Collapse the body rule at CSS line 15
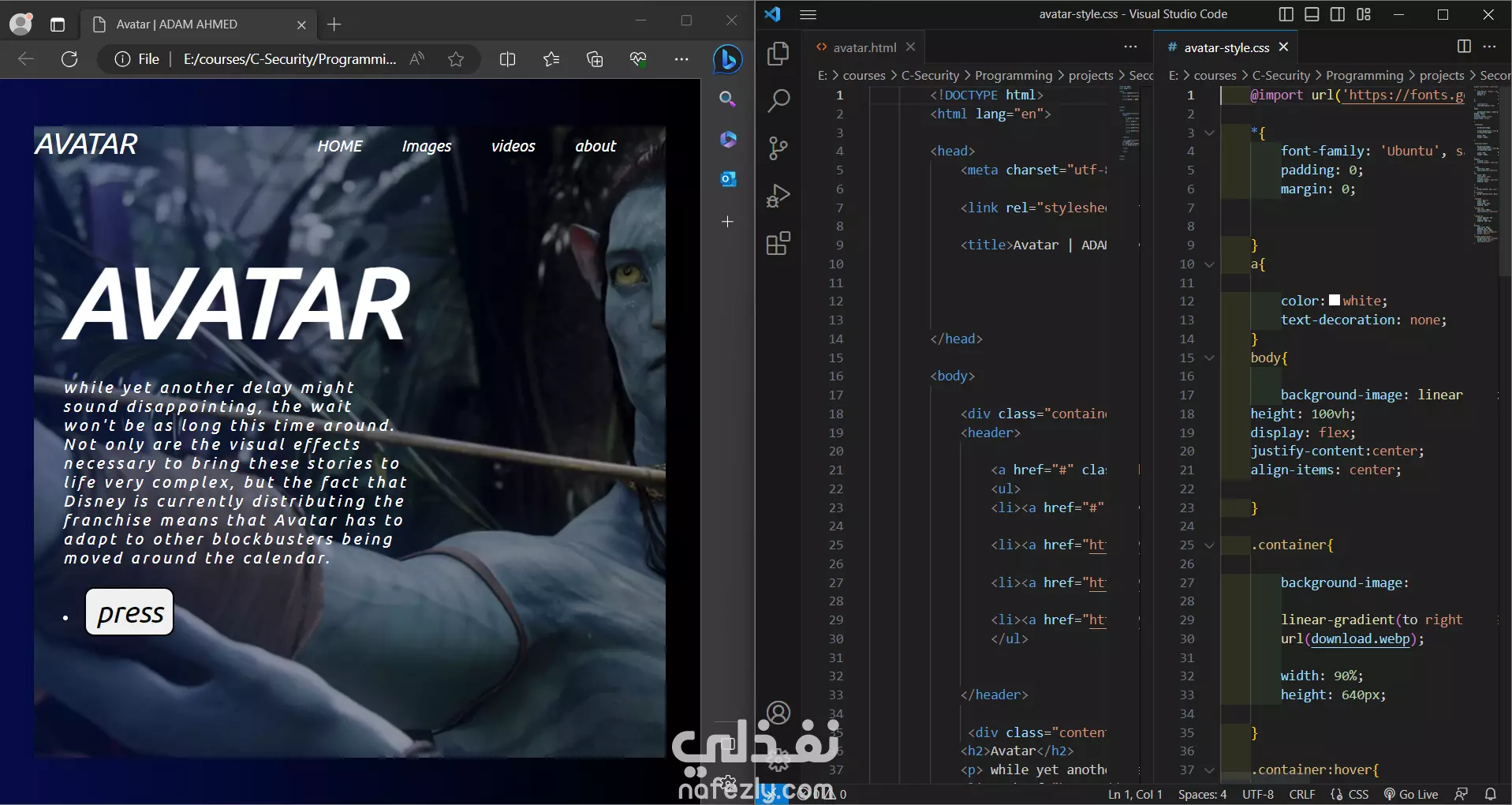The image size is (1512, 805). tap(1209, 358)
